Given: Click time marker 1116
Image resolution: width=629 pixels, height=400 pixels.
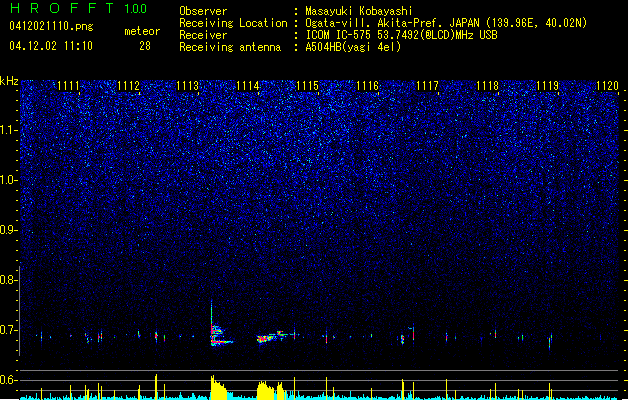Looking at the screenshot, I should tap(367, 86).
